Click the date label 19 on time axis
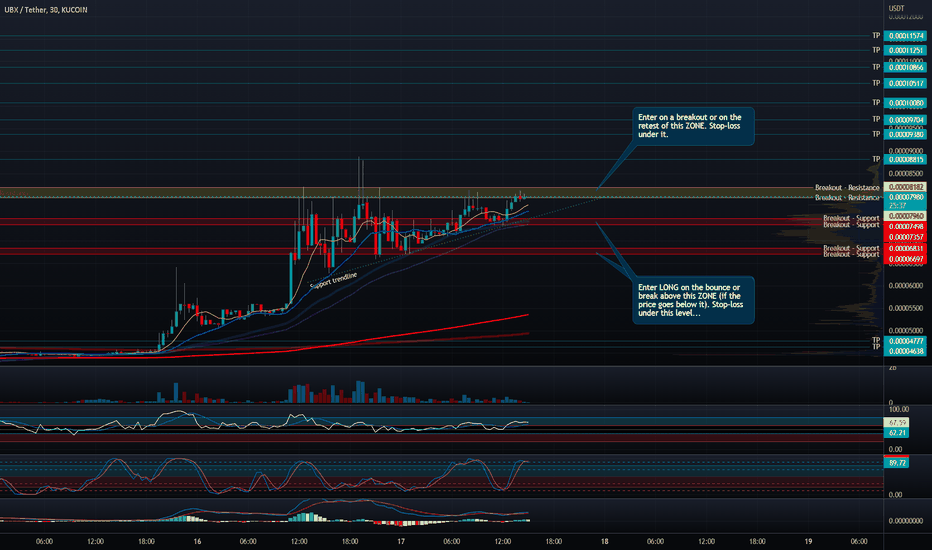The image size is (932, 550). pos(808,542)
